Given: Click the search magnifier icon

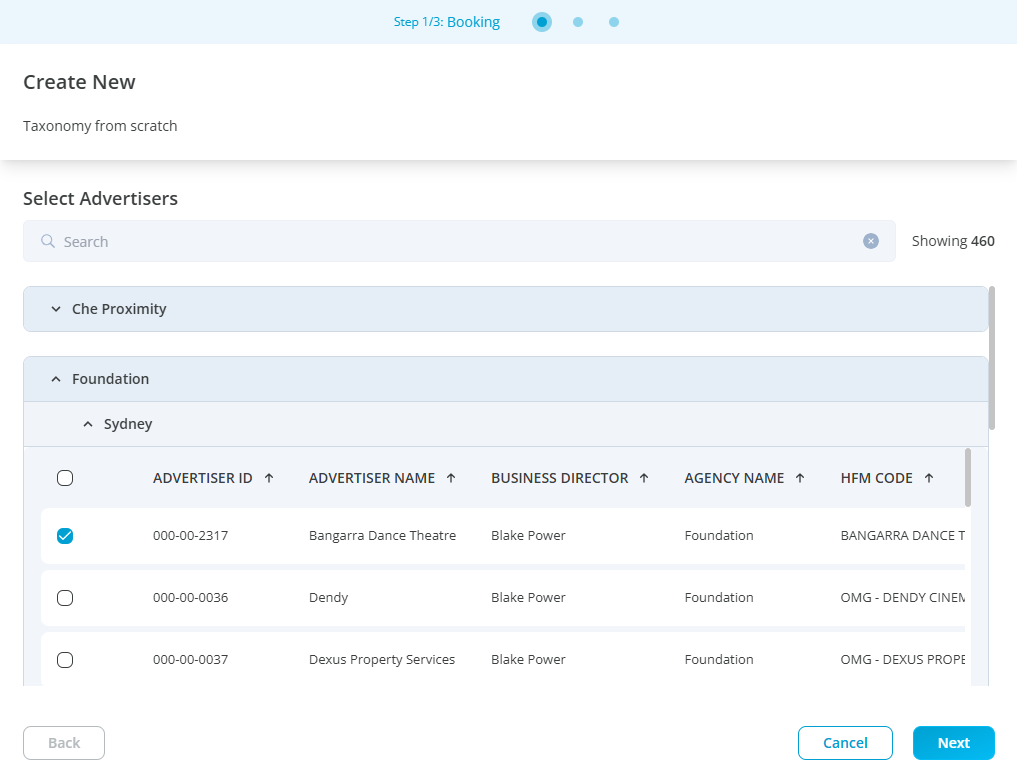Looking at the screenshot, I should (47, 241).
